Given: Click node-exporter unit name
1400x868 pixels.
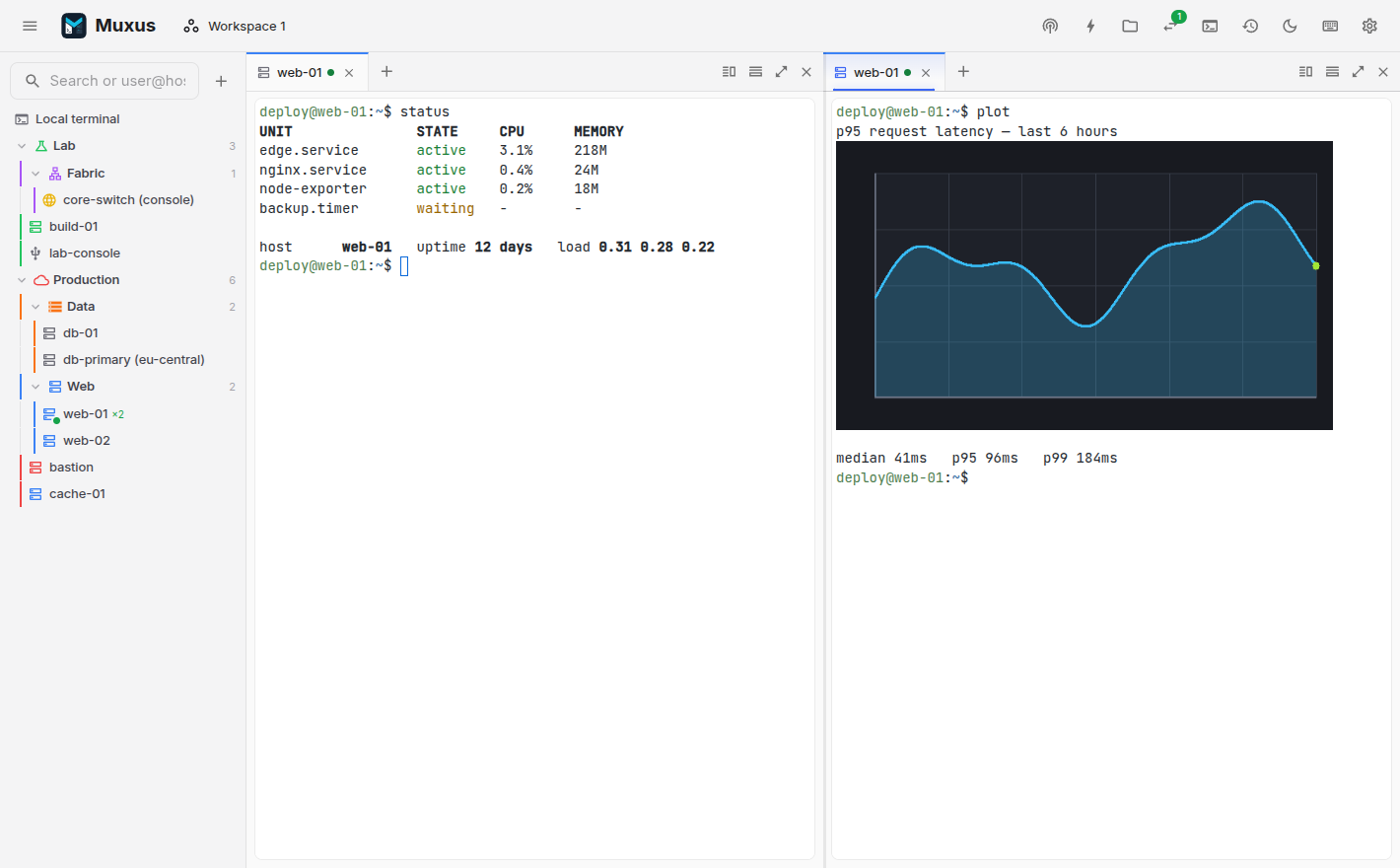Looking at the screenshot, I should coord(313,188).
